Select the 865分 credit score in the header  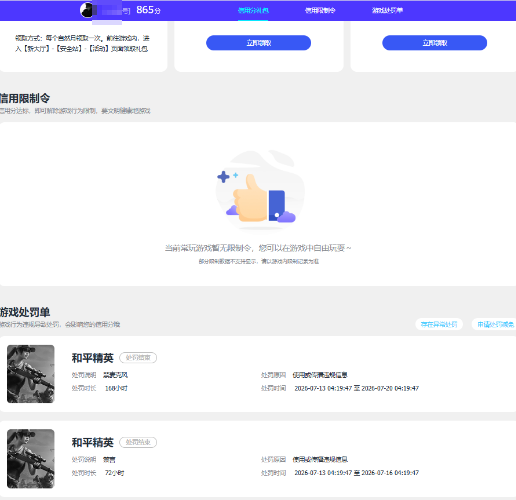[x=148, y=10]
